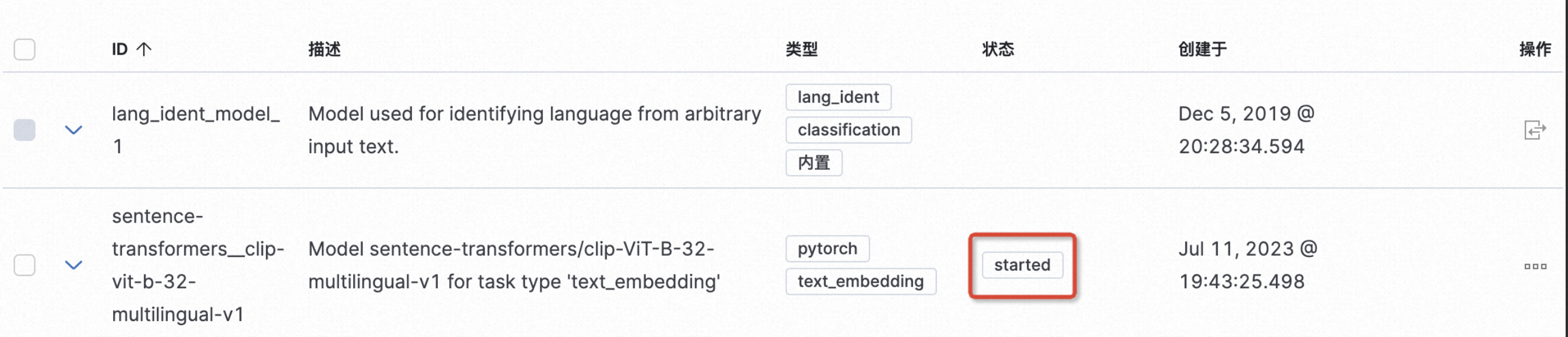1568x337 pixels.
Task: Click the classification type badge
Action: (849, 130)
